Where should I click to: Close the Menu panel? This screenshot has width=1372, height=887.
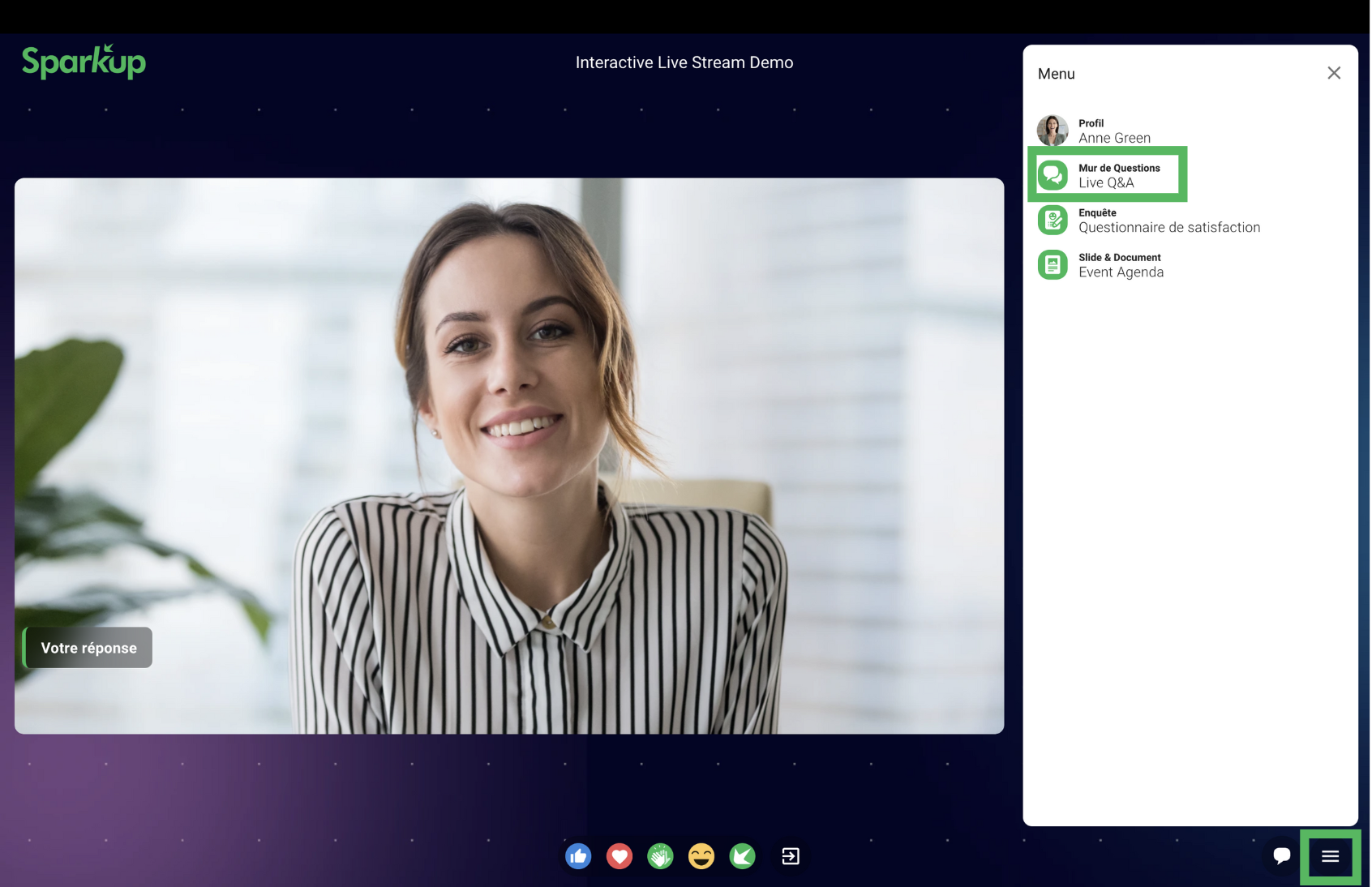(1334, 73)
